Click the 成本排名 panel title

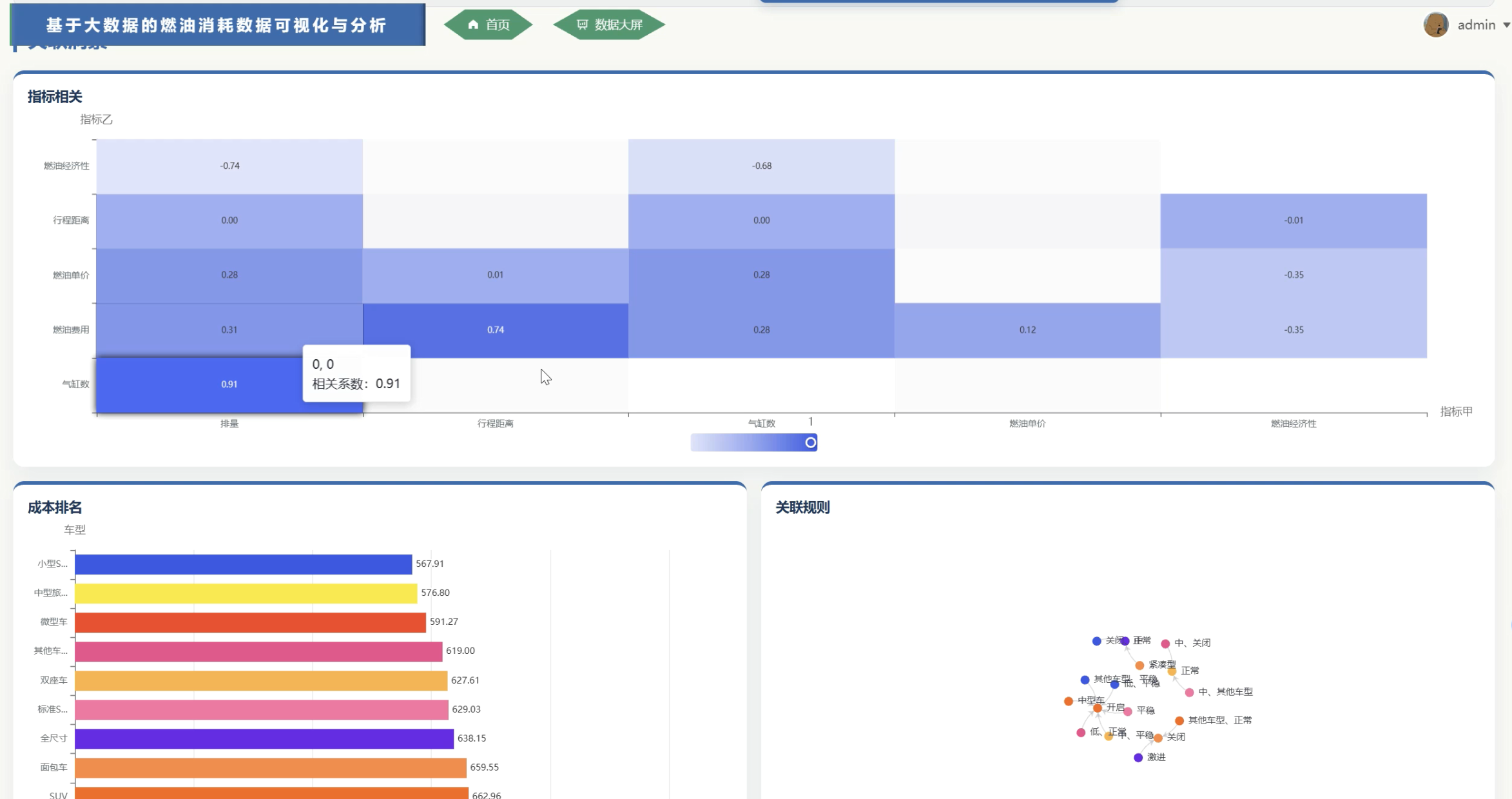click(55, 508)
